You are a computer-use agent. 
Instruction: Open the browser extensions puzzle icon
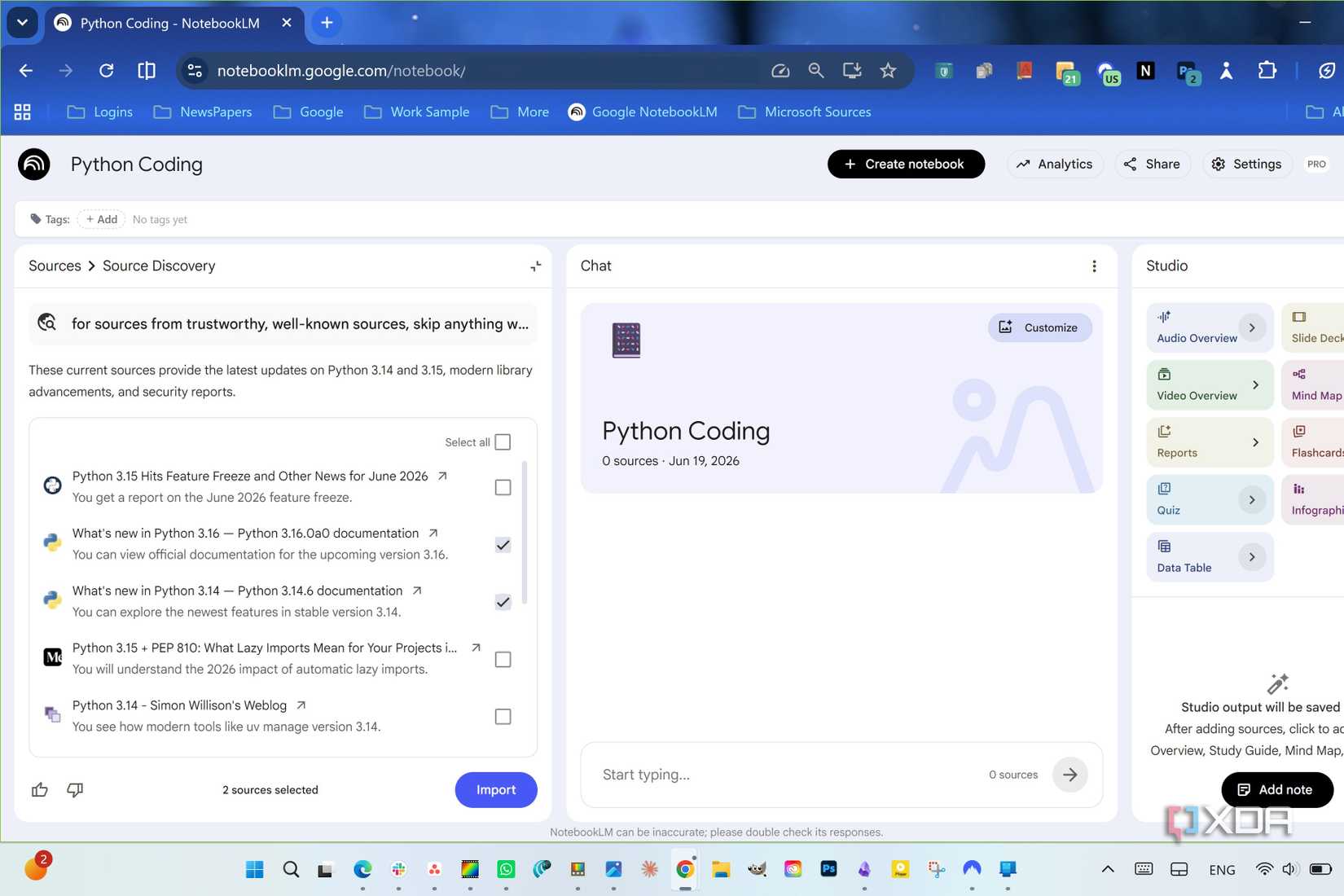click(x=1267, y=71)
